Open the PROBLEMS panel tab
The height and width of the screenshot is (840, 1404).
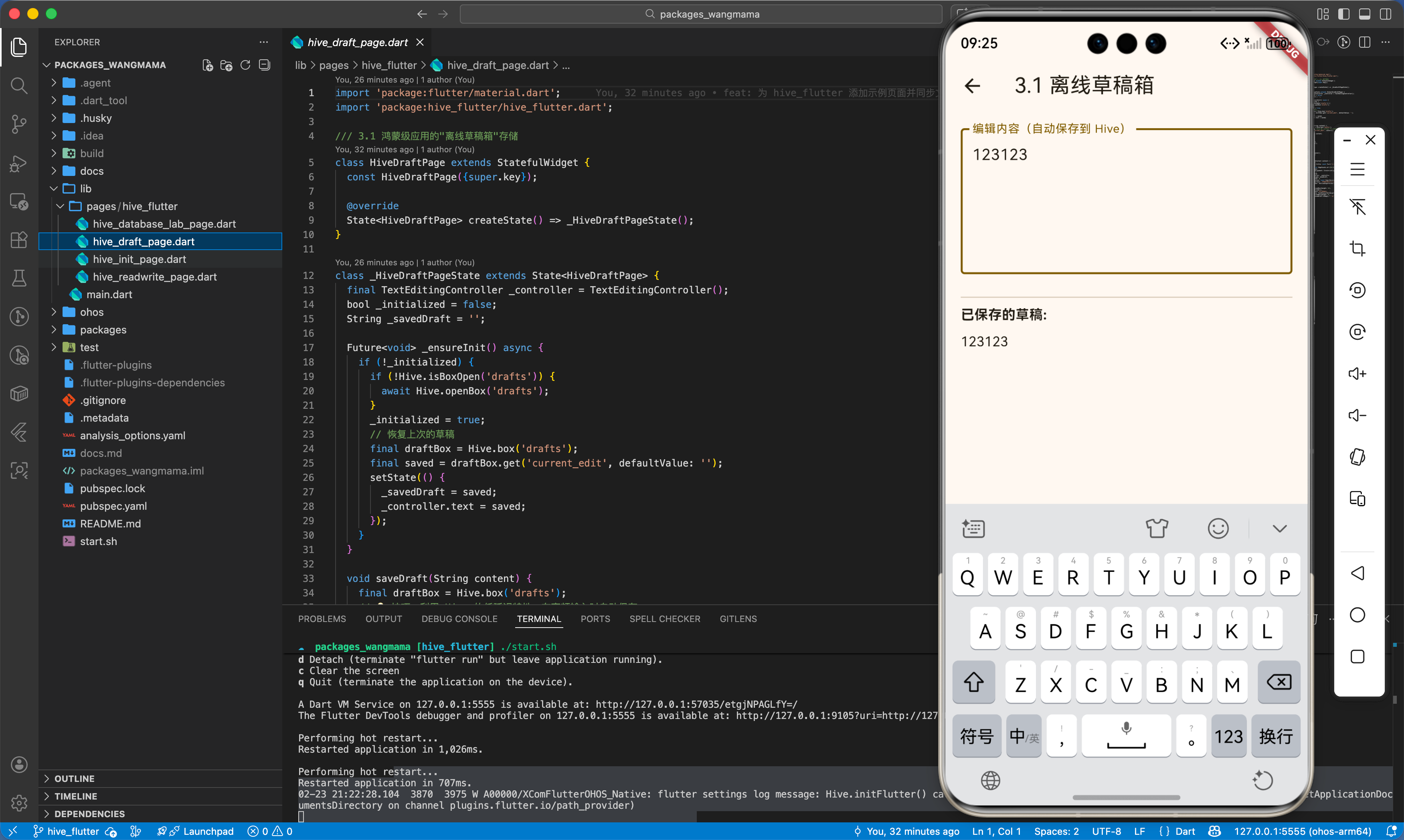pyautogui.click(x=322, y=619)
